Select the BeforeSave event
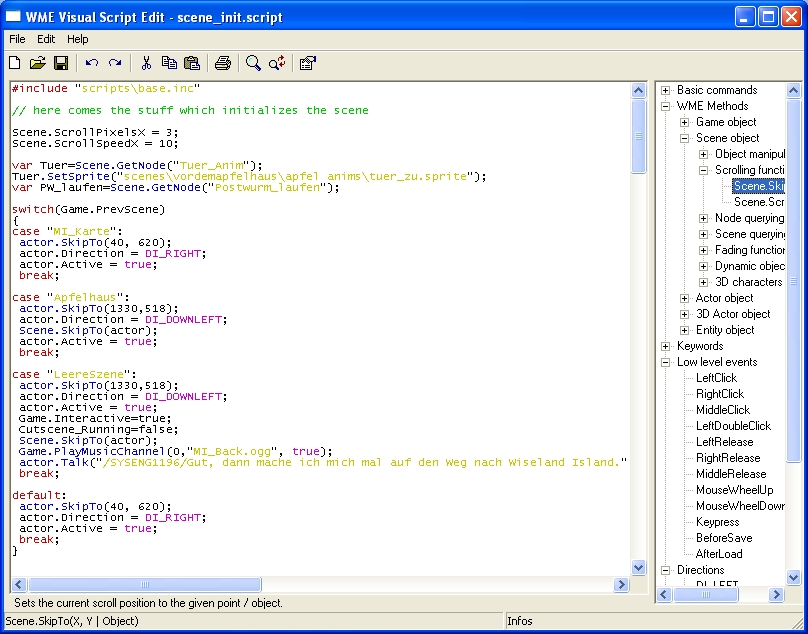The width and height of the screenshot is (808, 634). 724,538
